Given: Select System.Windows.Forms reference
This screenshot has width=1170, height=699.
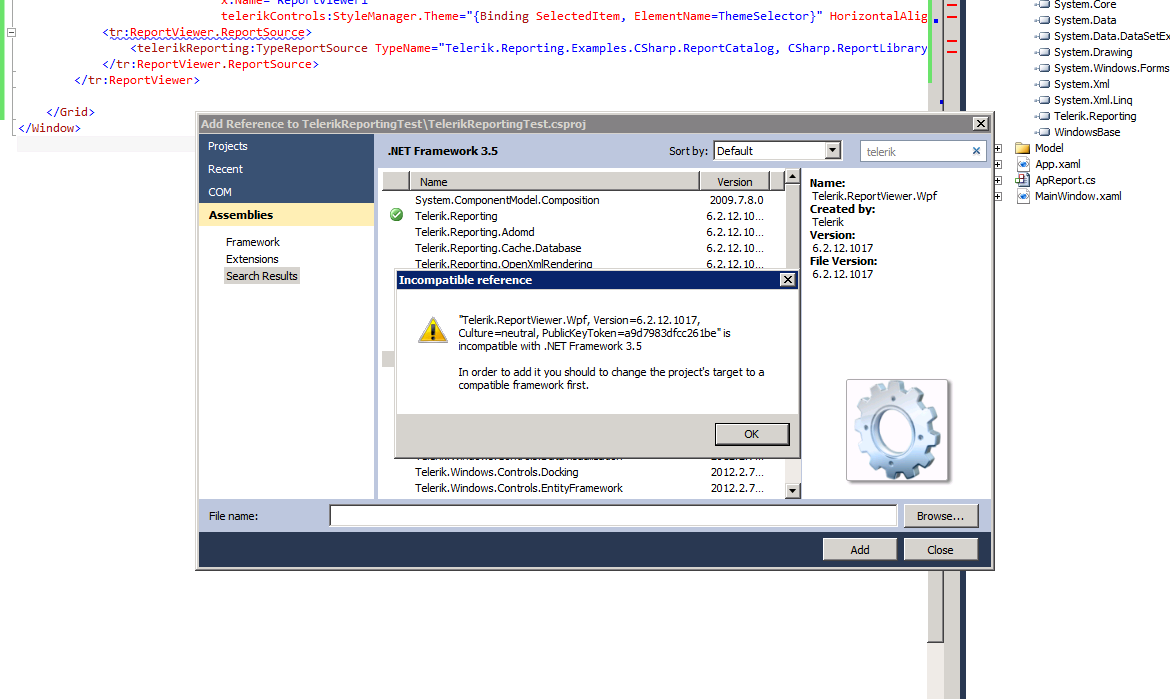Looking at the screenshot, I should click(x=1111, y=68).
